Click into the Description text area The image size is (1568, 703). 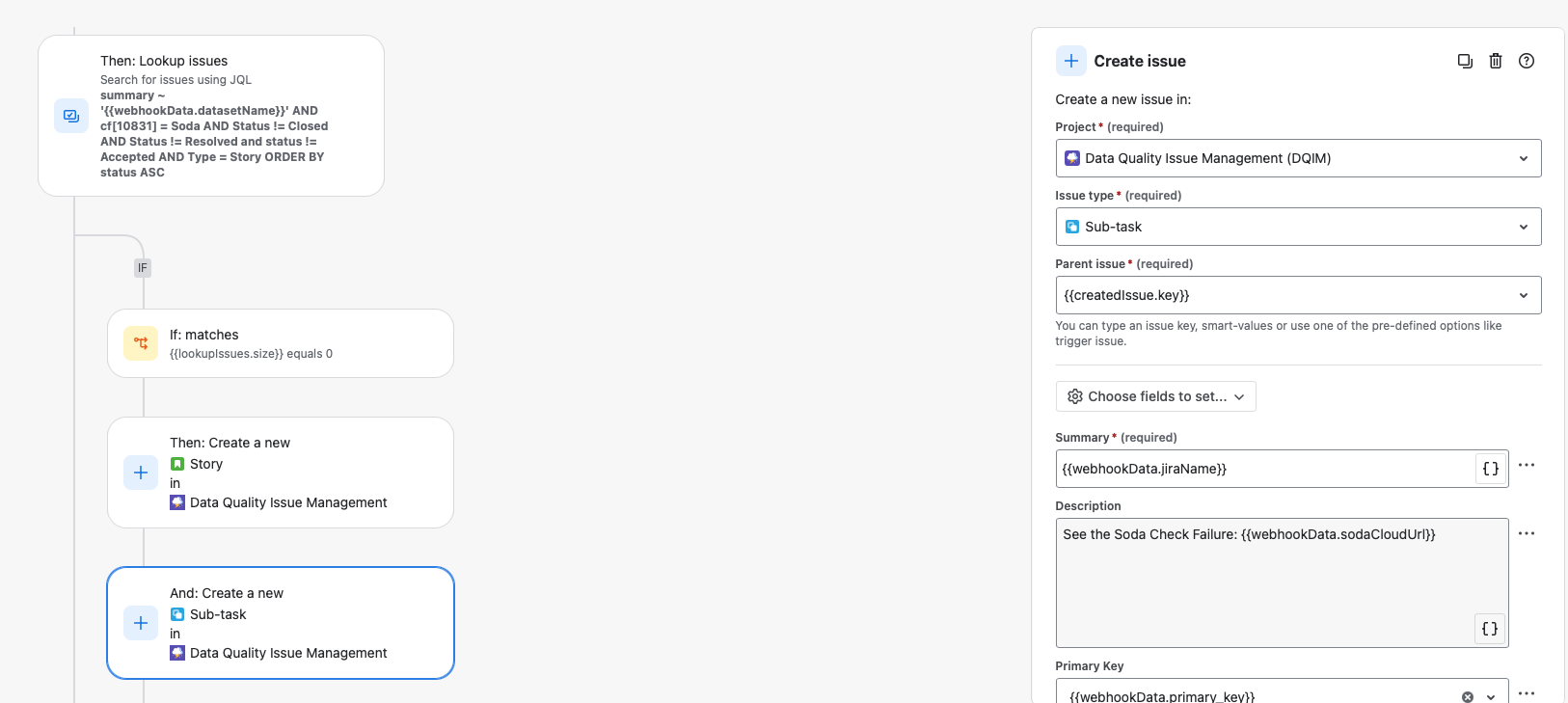pyautogui.click(x=1282, y=582)
